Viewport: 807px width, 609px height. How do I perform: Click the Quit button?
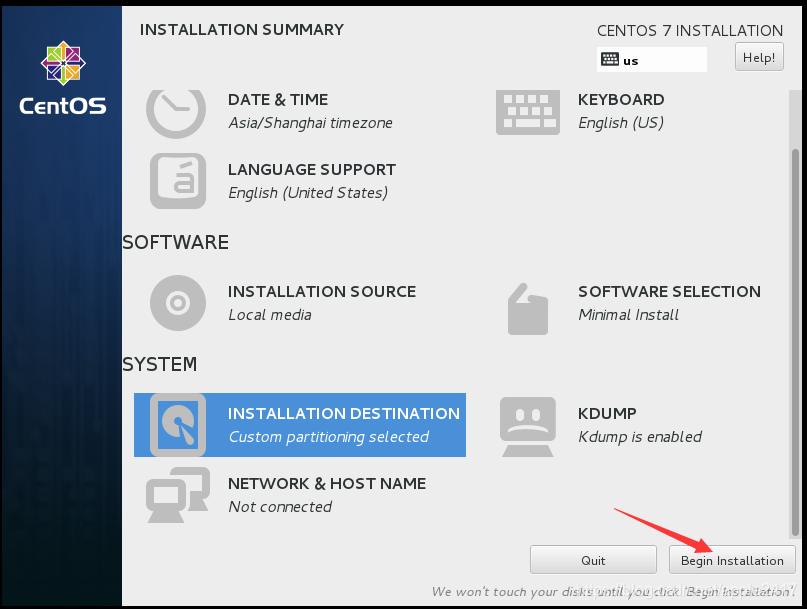(593, 560)
